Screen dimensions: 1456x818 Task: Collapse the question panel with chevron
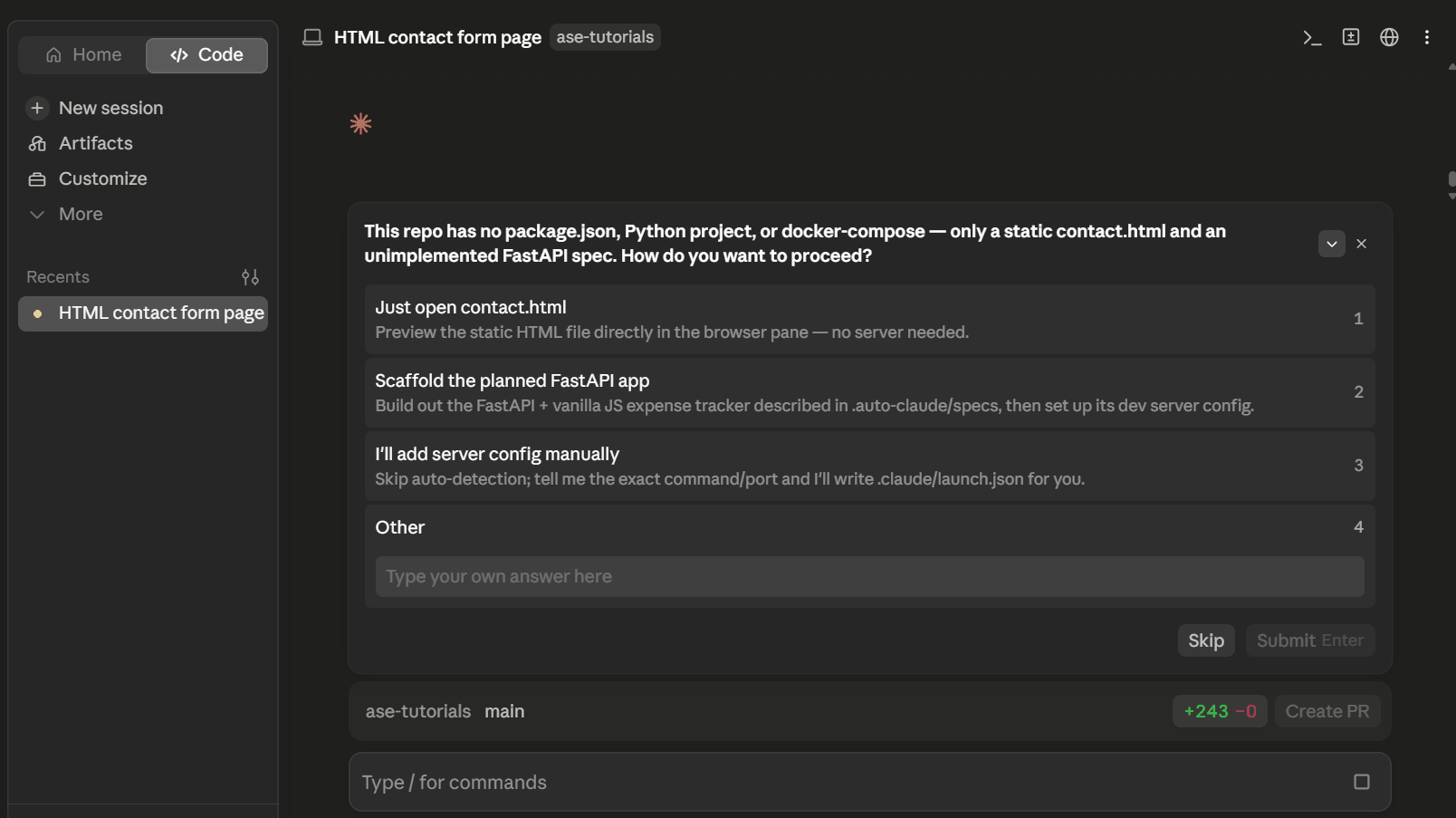click(x=1331, y=244)
